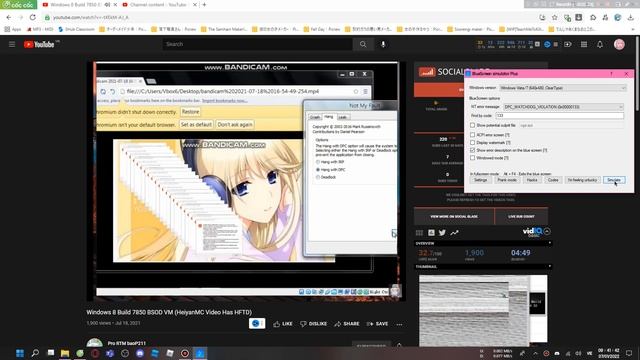Dislike the video

pos(313,324)
